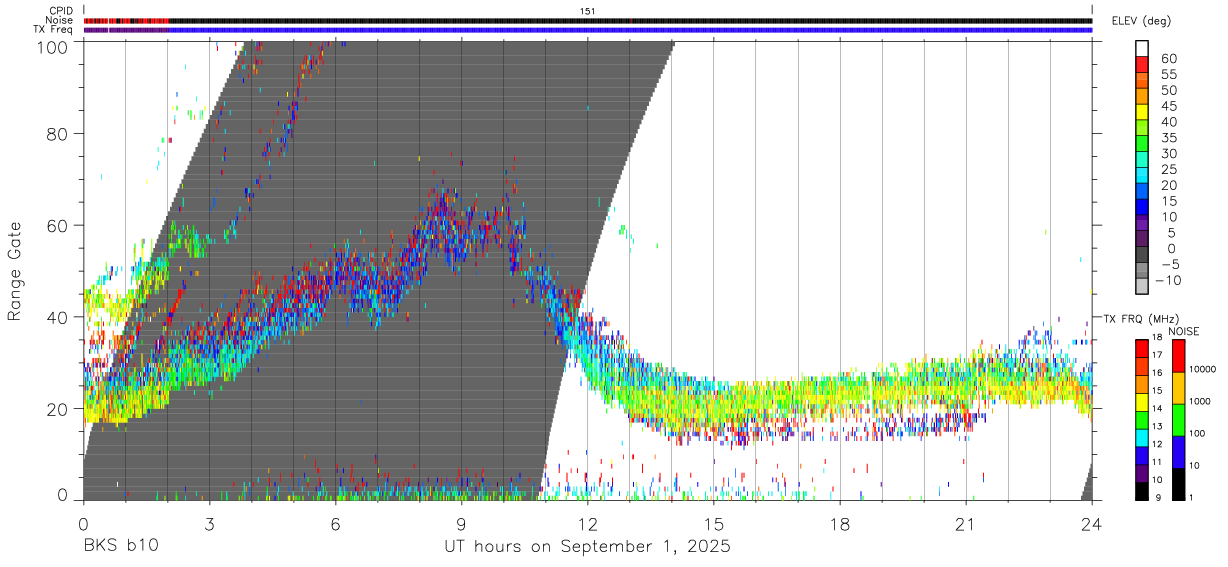The width and height of the screenshot is (1228, 567).
Task: Click the Noise row label
Action: click(x=61, y=20)
